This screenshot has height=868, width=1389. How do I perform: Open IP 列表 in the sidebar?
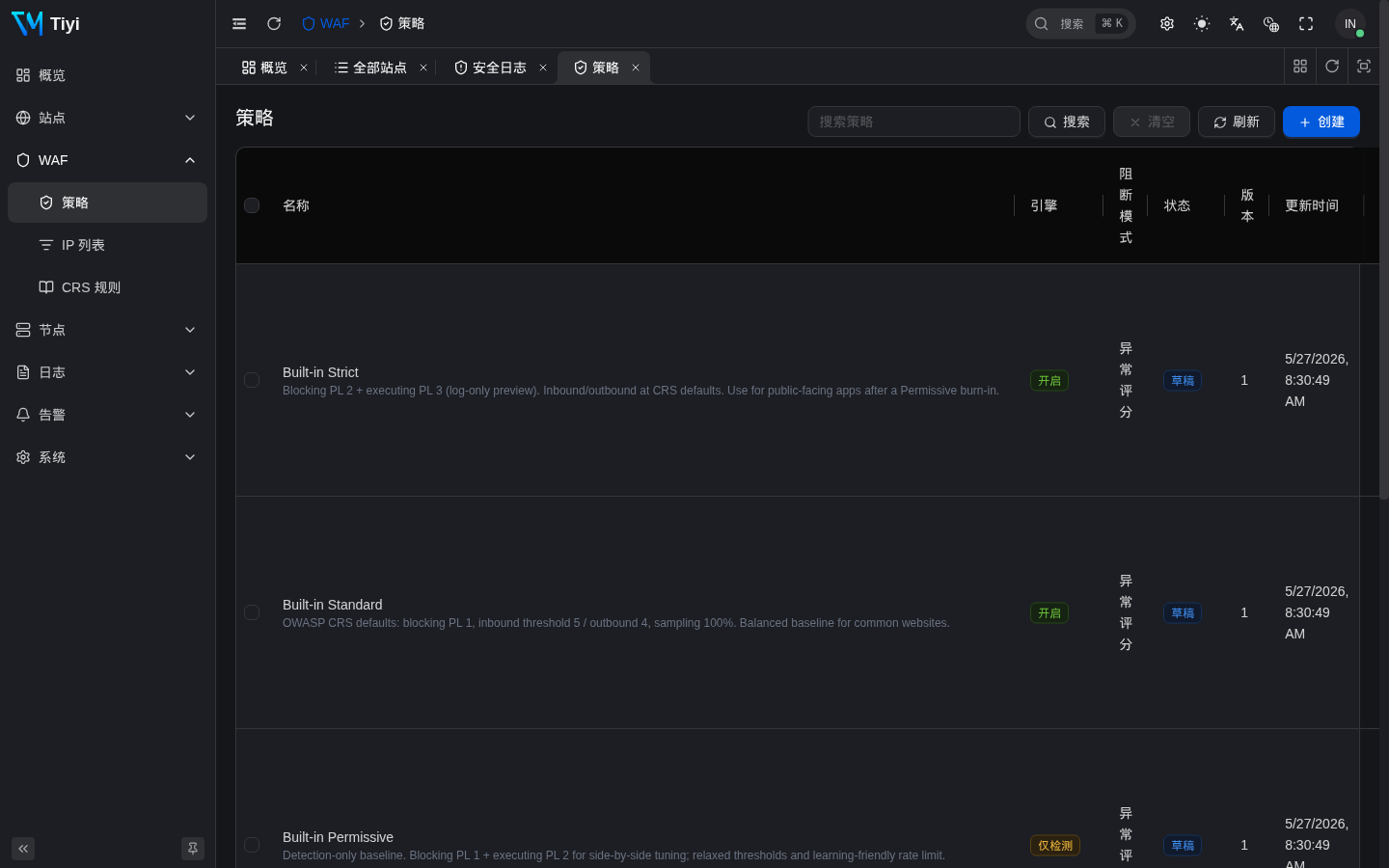pyautogui.click(x=107, y=245)
